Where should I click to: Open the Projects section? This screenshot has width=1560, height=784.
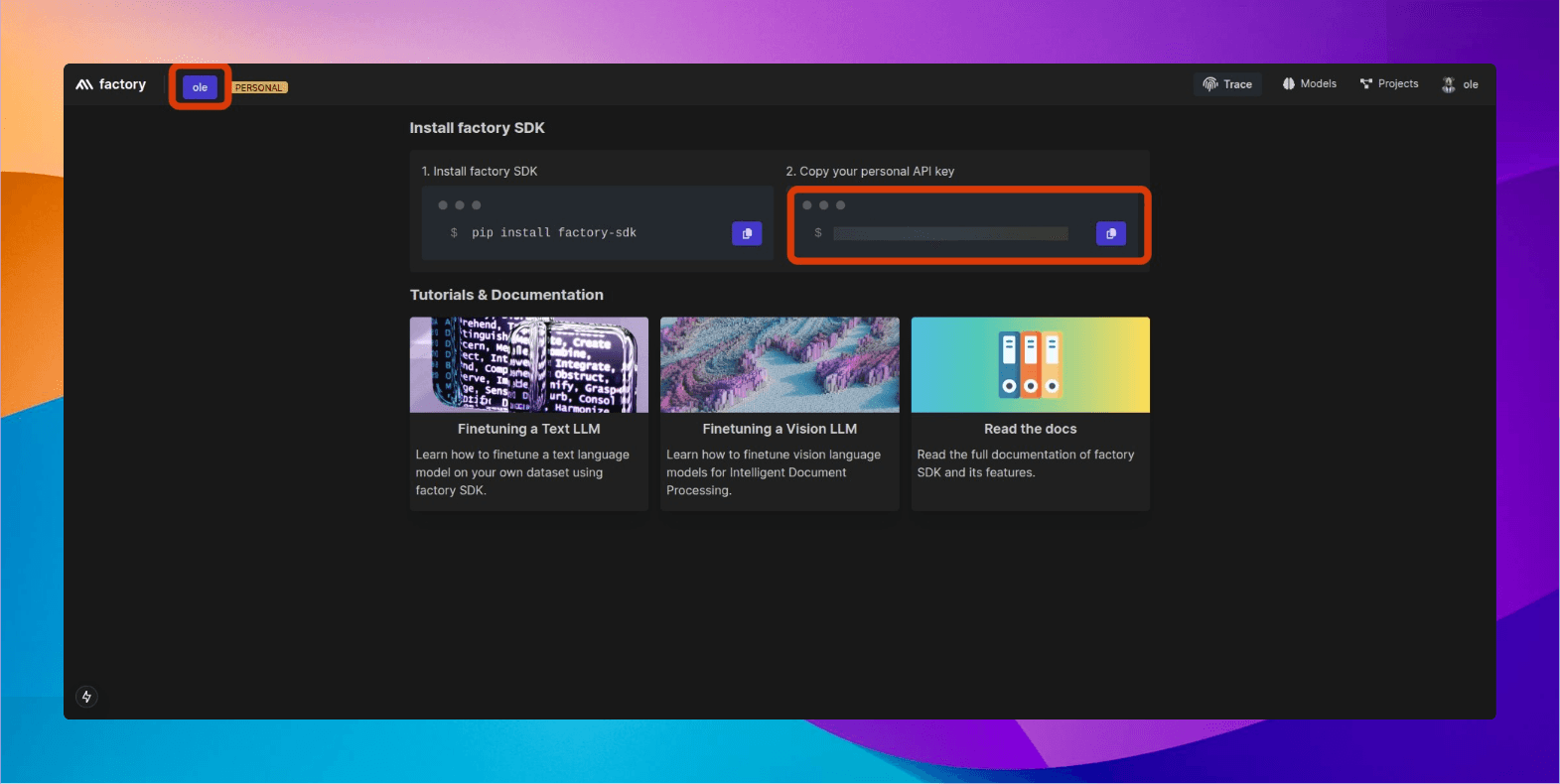(x=1389, y=84)
